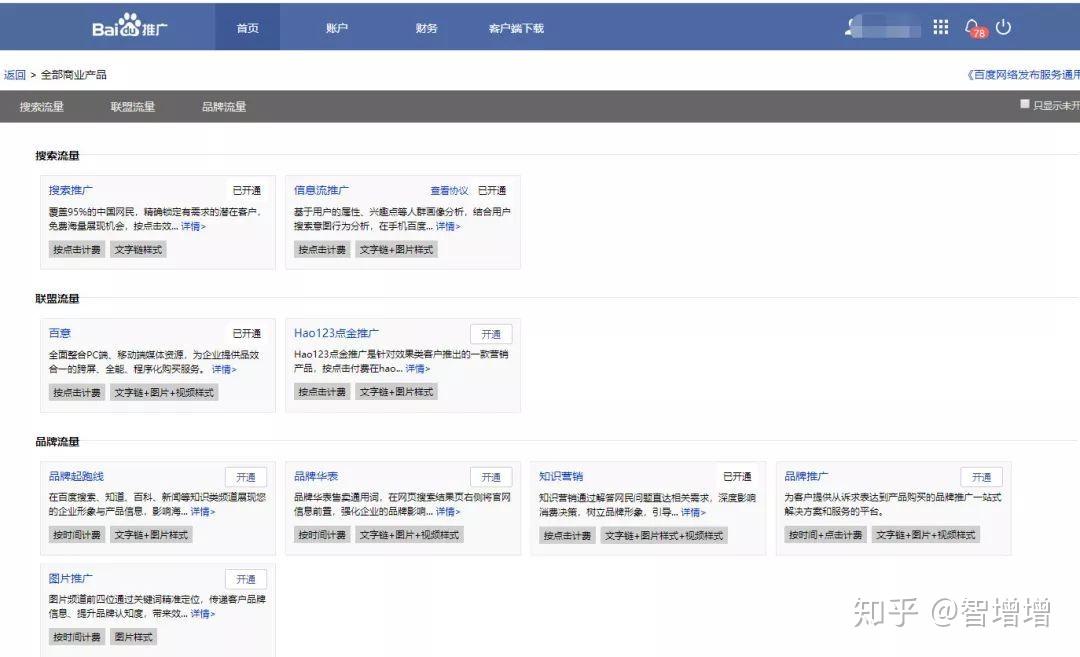Open the 品牌华表 product title
This screenshot has width=1080, height=657.
coord(316,476)
